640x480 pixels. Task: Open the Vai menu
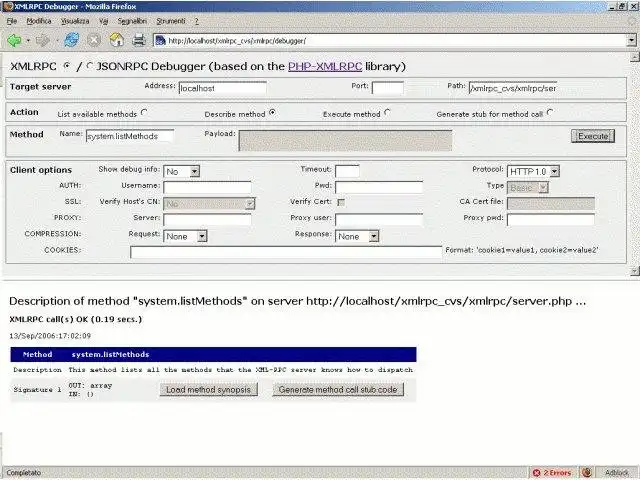[x=104, y=21]
